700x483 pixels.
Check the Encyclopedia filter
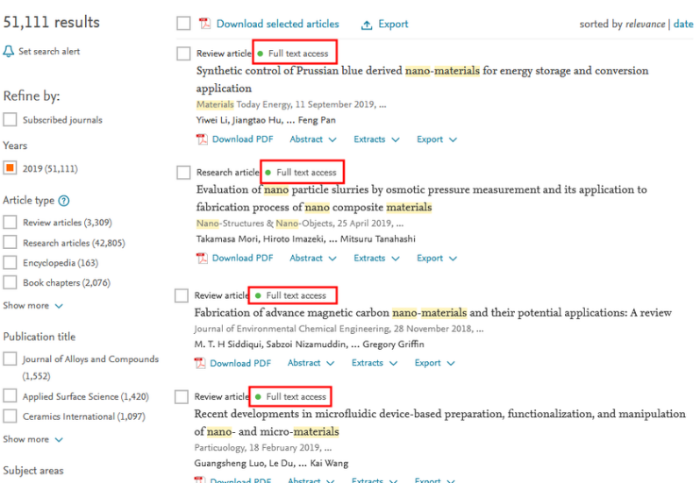(10, 262)
